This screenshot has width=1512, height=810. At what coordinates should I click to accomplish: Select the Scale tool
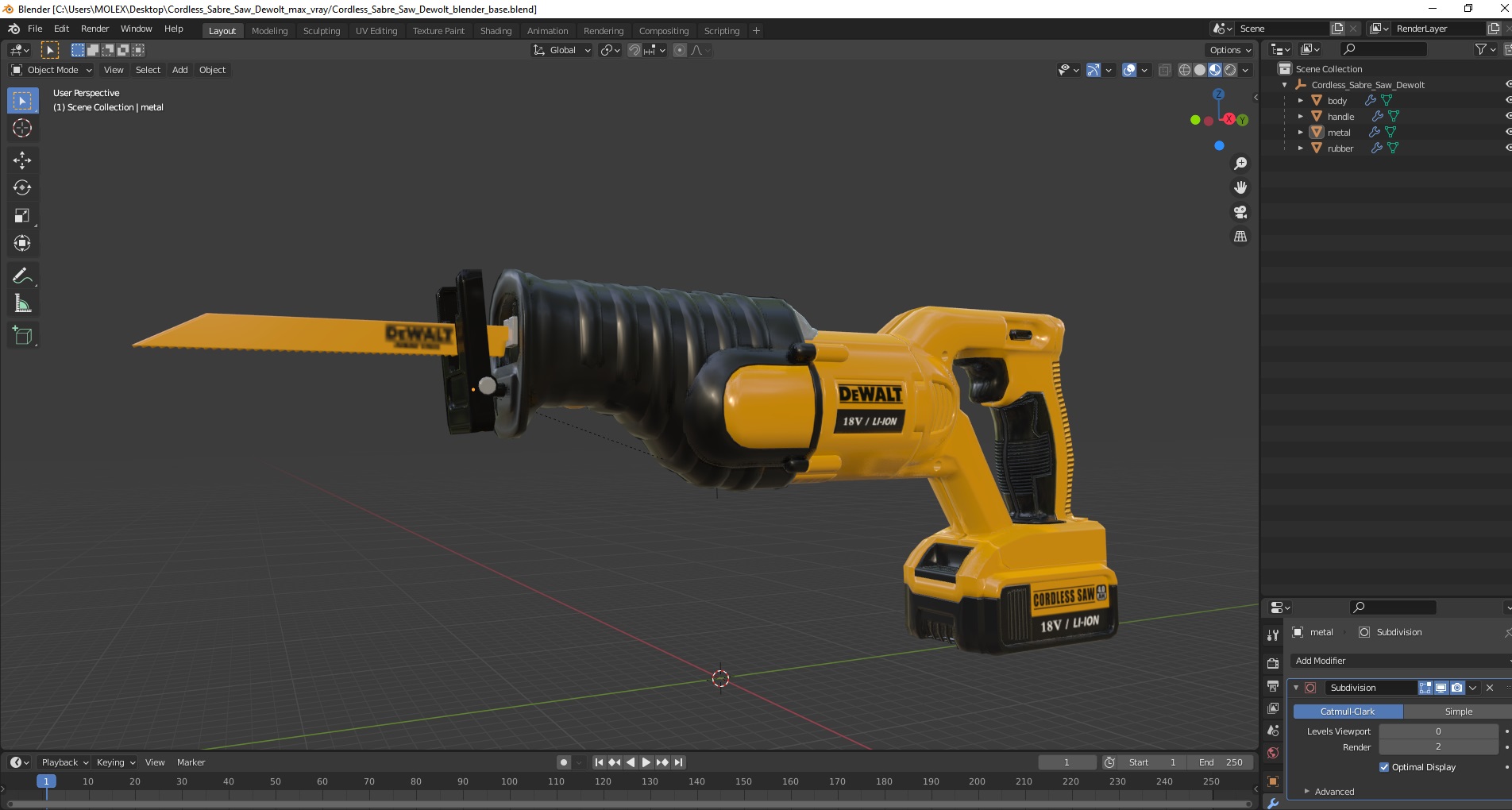22,215
